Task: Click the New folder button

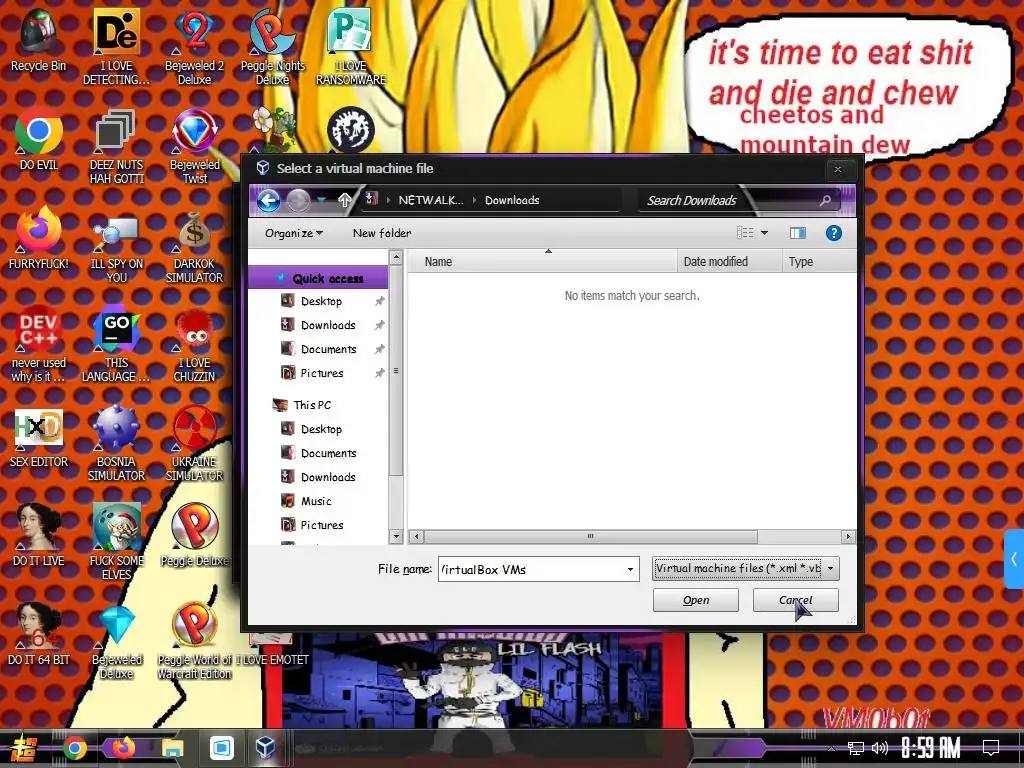Action: [x=382, y=233]
